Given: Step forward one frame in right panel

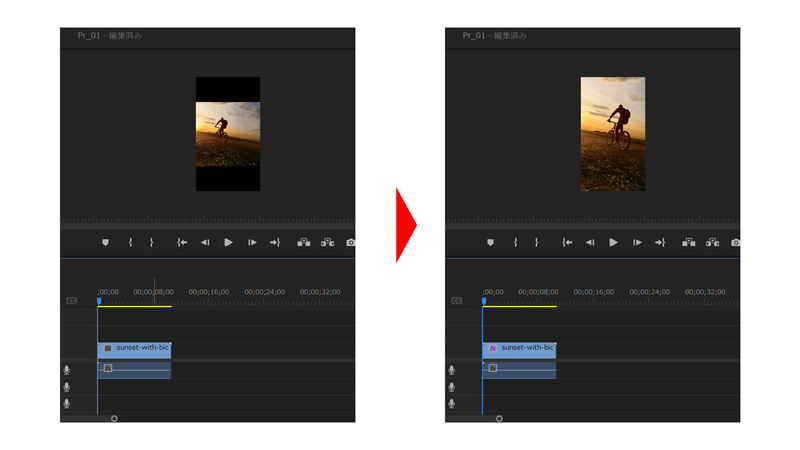Looking at the screenshot, I should (x=637, y=242).
